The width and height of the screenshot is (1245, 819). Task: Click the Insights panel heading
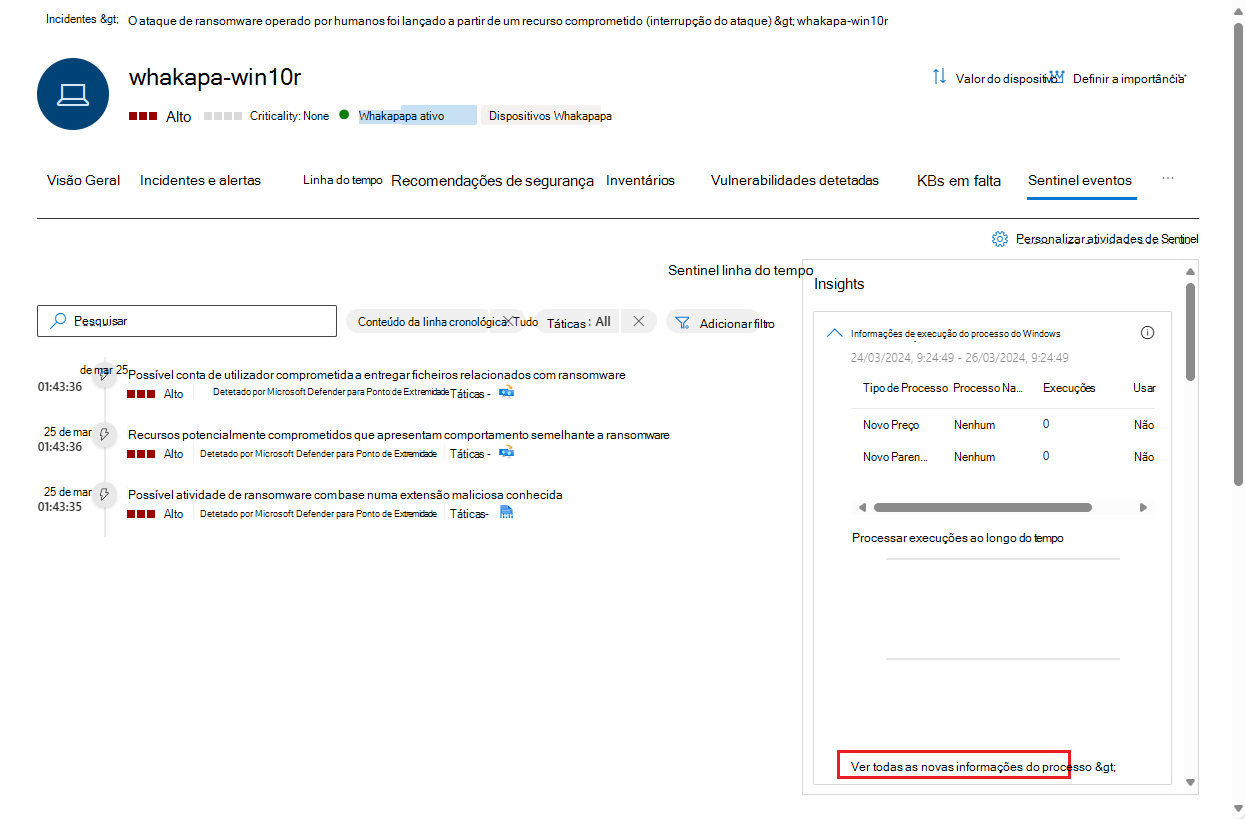tap(839, 284)
